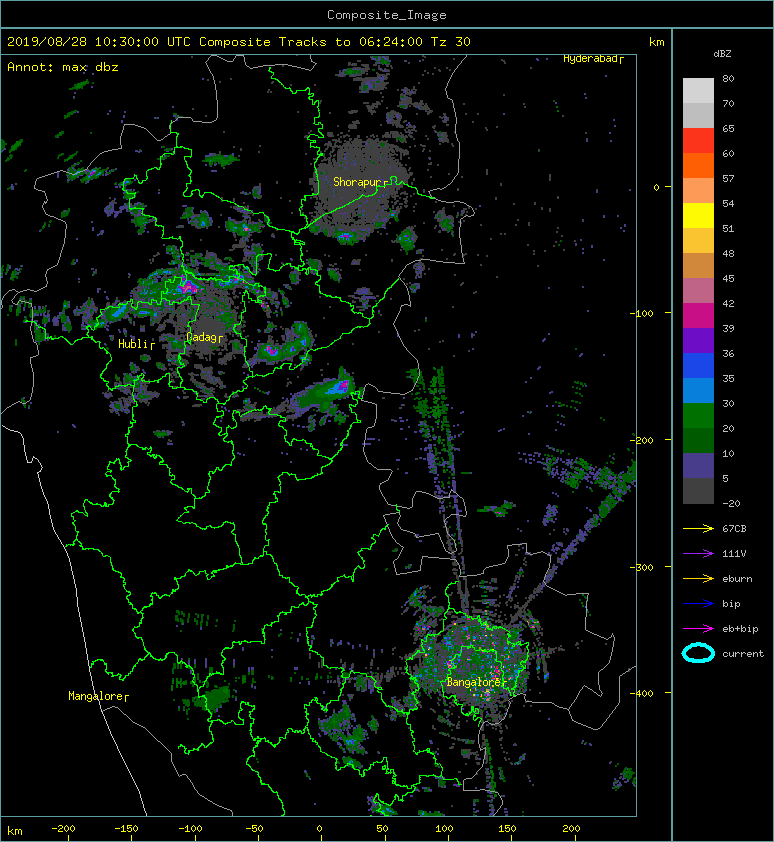Screen dimensions: 774x842
Task: Select the dark gray -20–5 dBZ swatch
Action: click(698, 490)
